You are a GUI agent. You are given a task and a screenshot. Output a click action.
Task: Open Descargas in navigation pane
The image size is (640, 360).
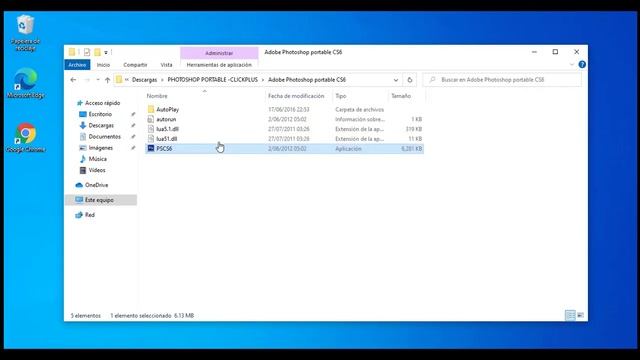(101, 125)
